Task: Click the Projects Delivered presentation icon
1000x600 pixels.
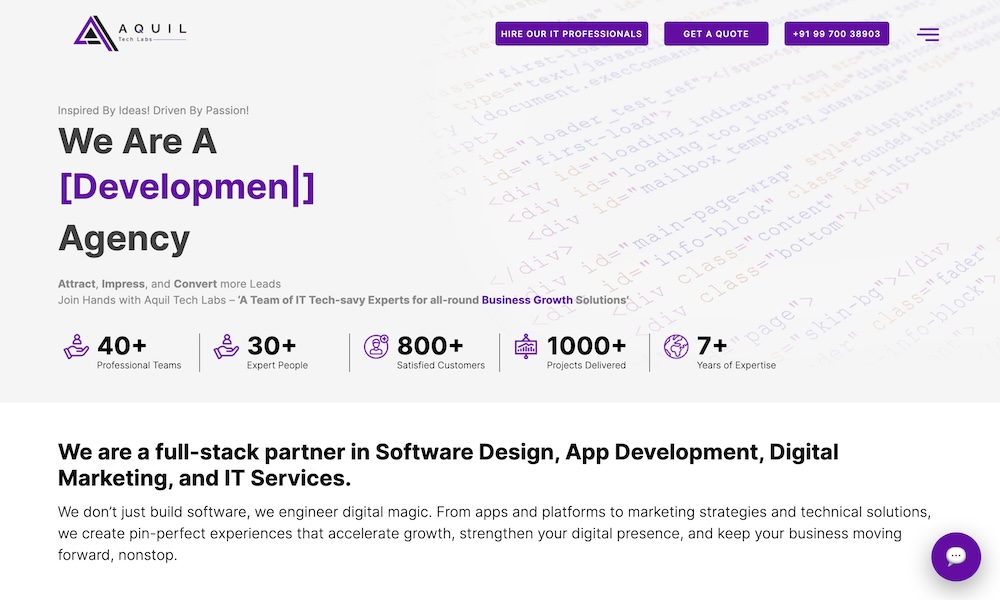Action: point(526,347)
